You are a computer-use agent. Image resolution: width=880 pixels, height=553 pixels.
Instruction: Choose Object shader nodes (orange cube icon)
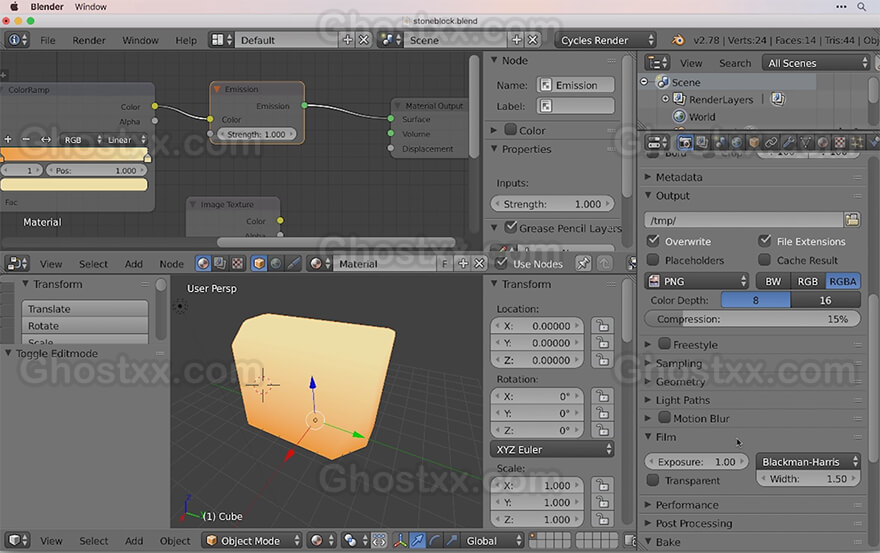pyautogui.click(x=259, y=263)
